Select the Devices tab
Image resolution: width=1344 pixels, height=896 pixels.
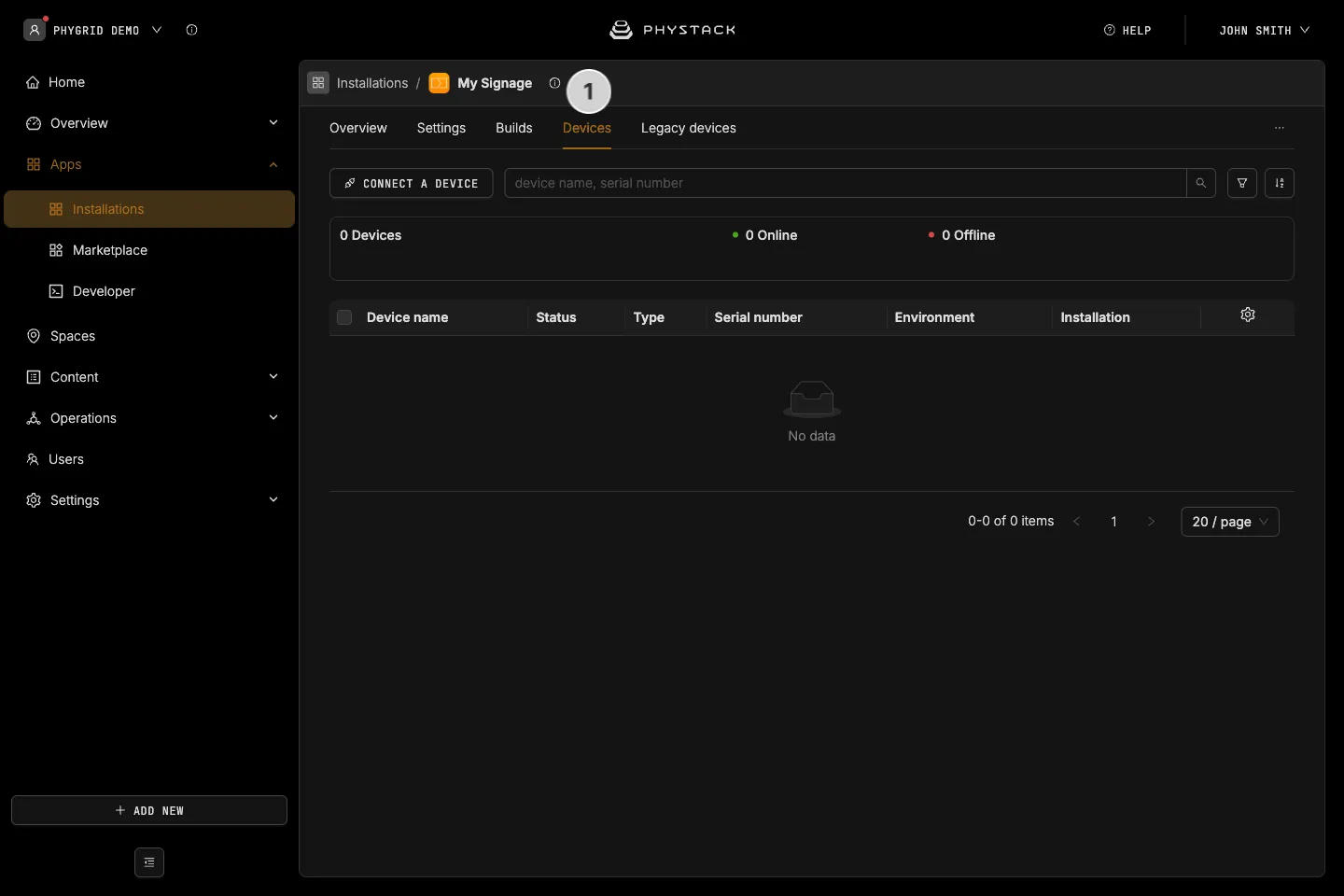pyautogui.click(x=587, y=128)
